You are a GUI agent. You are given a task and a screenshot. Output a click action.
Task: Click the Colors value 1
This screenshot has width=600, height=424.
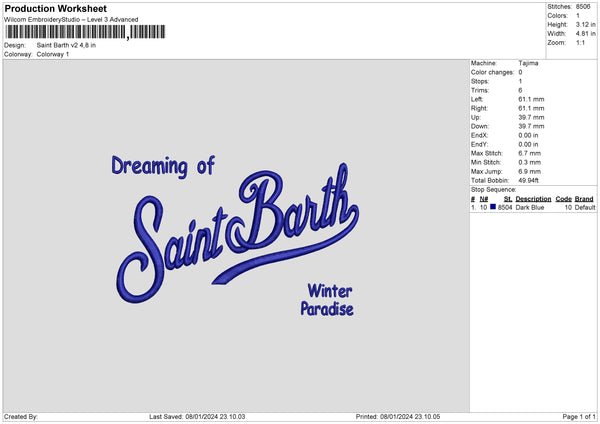click(578, 16)
